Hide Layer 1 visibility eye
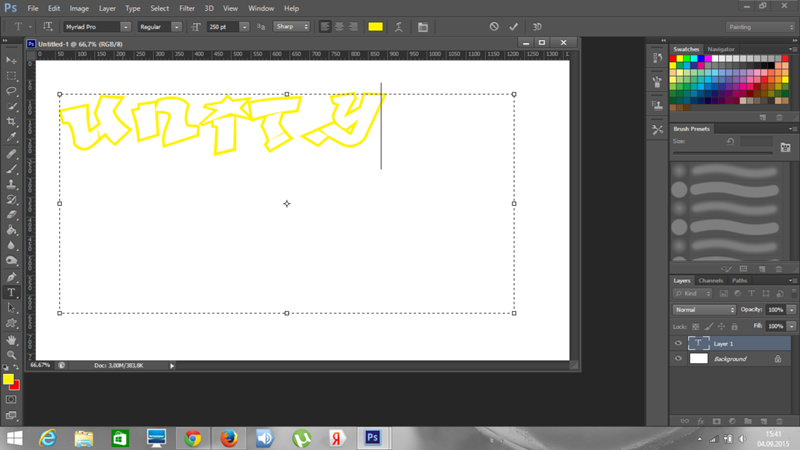Viewport: 800px width, 450px height. click(x=678, y=343)
